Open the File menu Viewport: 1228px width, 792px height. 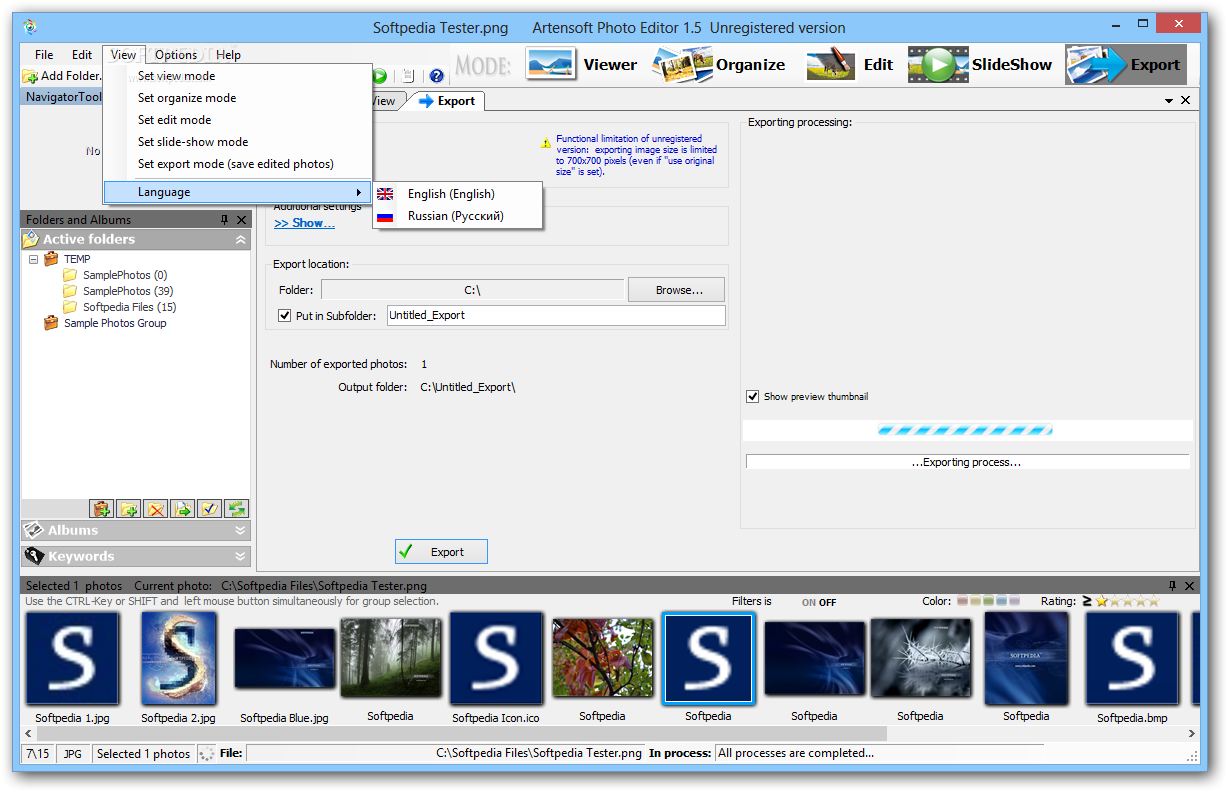[x=44, y=55]
